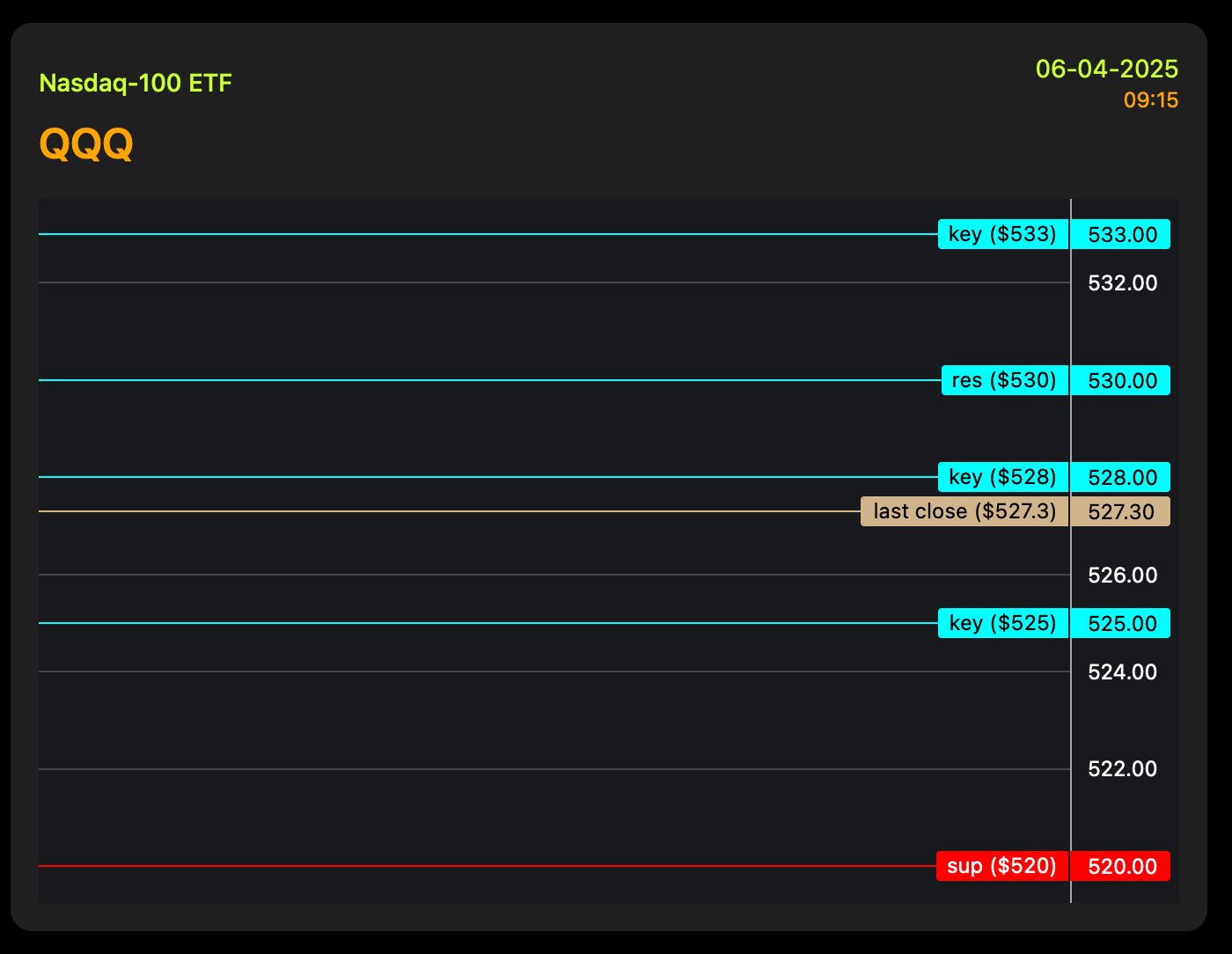Click the 524.00 axis price label
This screenshot has height=954, width=1232.
[x=1122, y=672]
